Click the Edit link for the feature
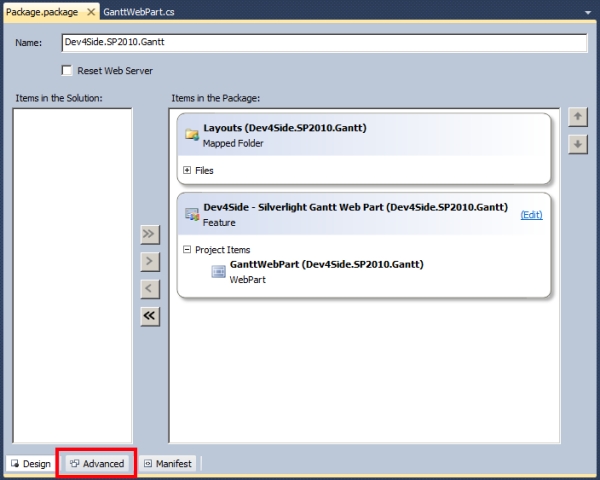600x480 pixels. pyautogui.click(x=532, y=215)
